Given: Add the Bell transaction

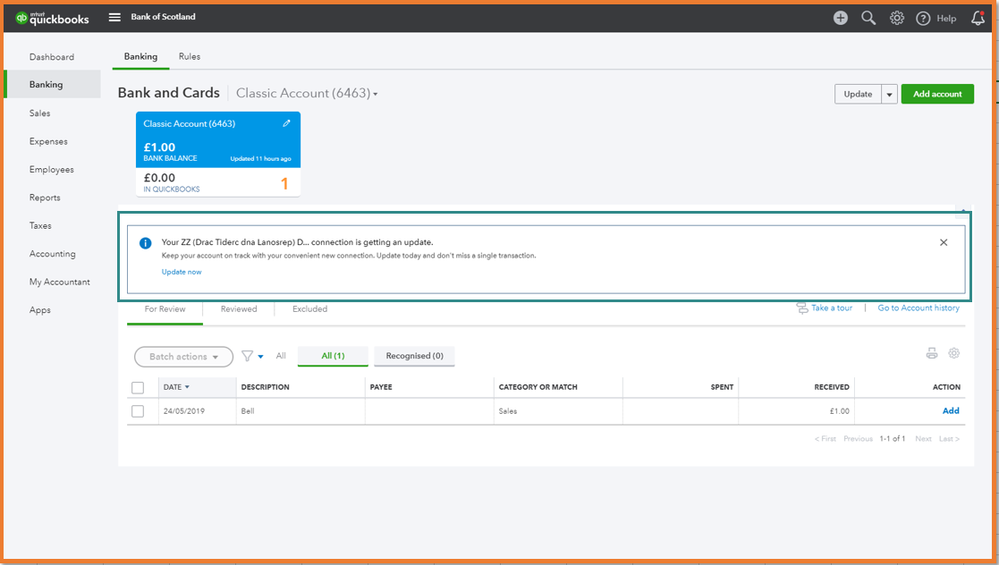Looking at the screenshot, I should tap(951, 411).
